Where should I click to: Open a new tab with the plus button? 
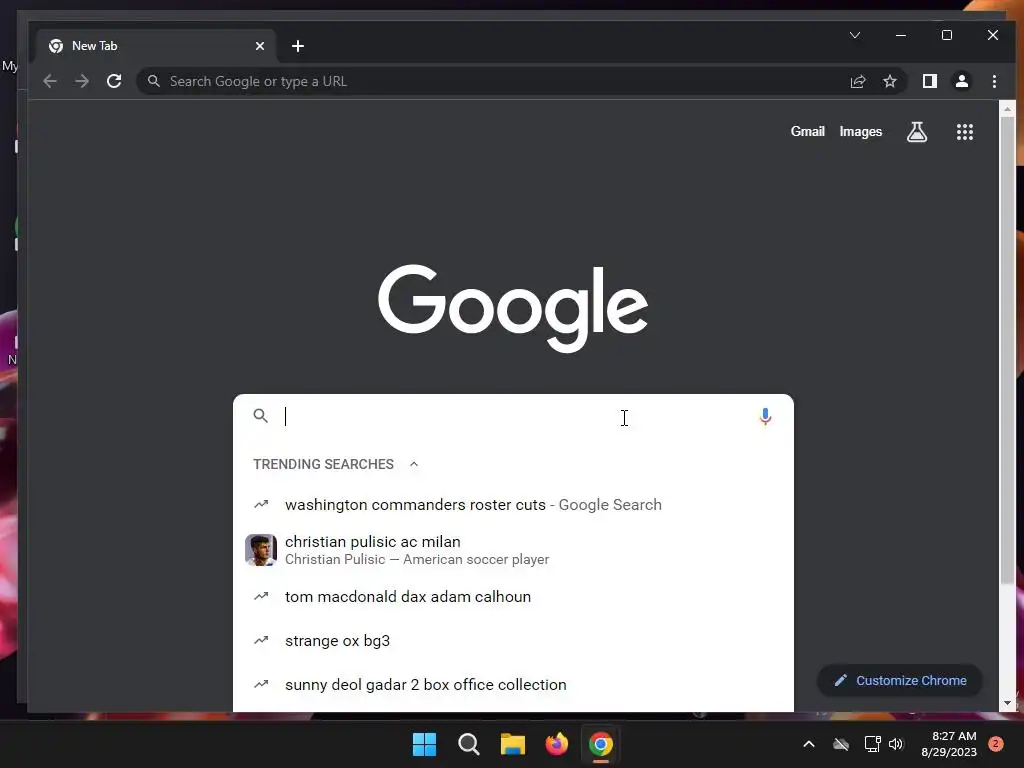pos(298,46)
